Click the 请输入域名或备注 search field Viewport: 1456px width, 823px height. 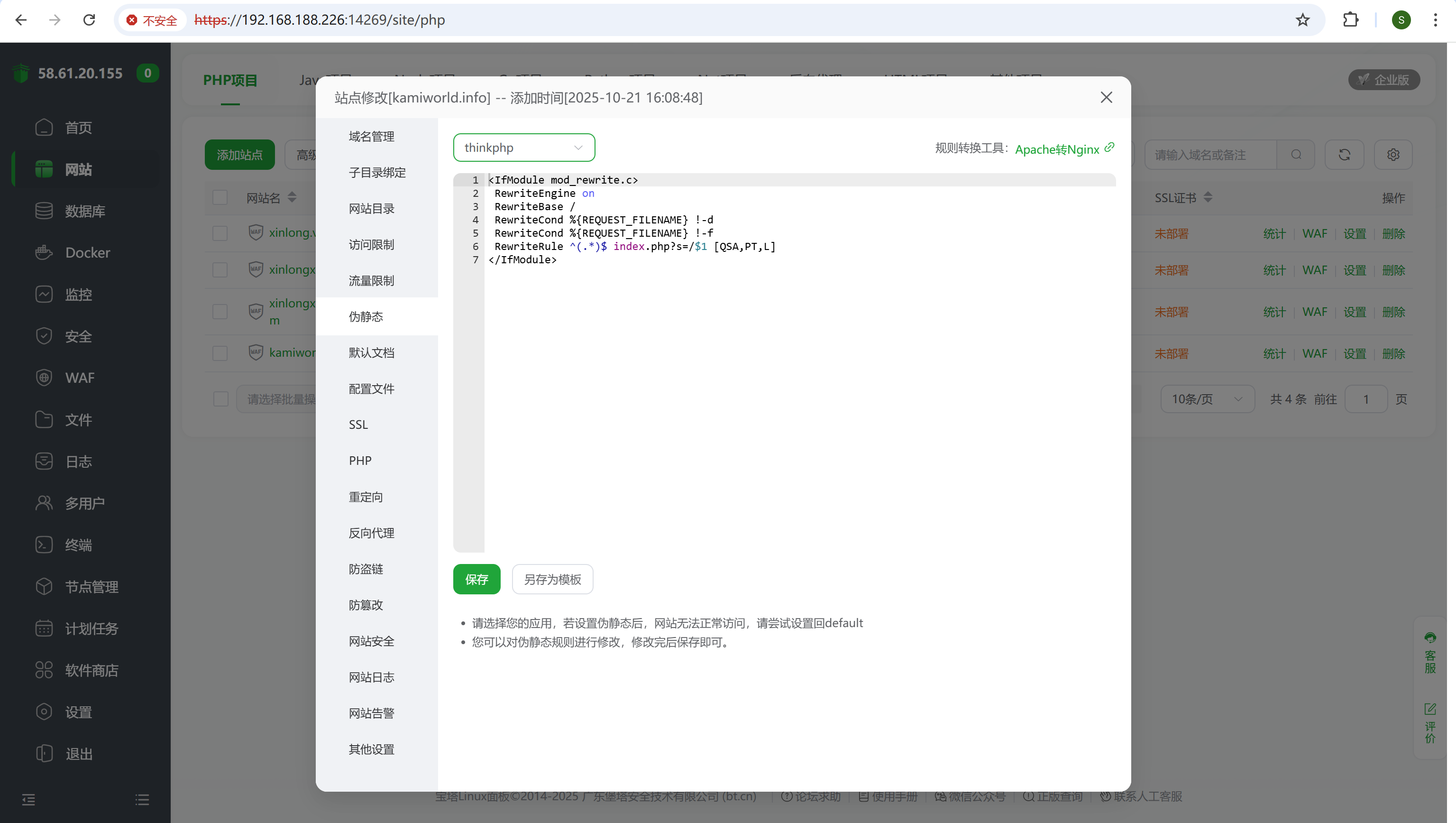pyautogui.click(x=1209, y=155)
